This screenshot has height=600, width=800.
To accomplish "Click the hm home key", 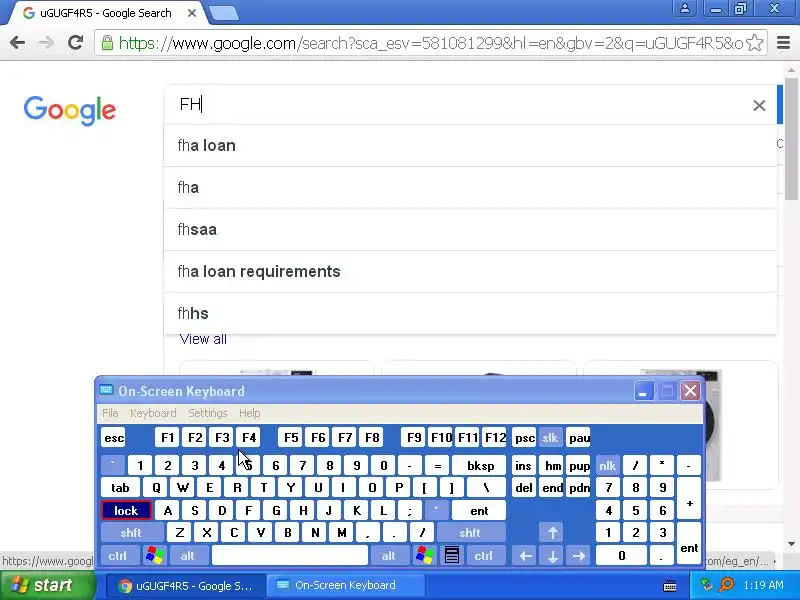I will [x=552, y=465].
